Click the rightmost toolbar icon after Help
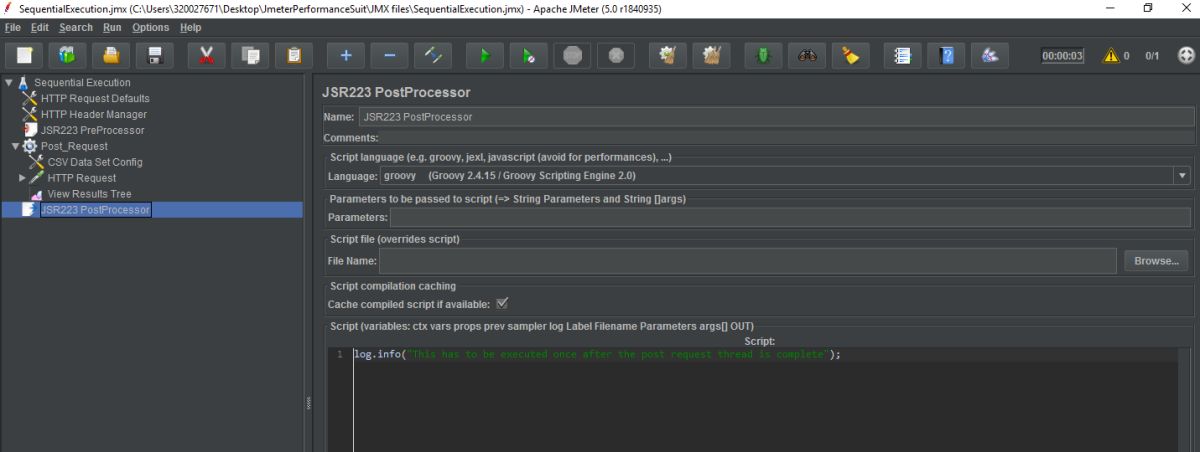This screenshot has height=452, width=1200. pyautogui.click(x=989, y=56)
